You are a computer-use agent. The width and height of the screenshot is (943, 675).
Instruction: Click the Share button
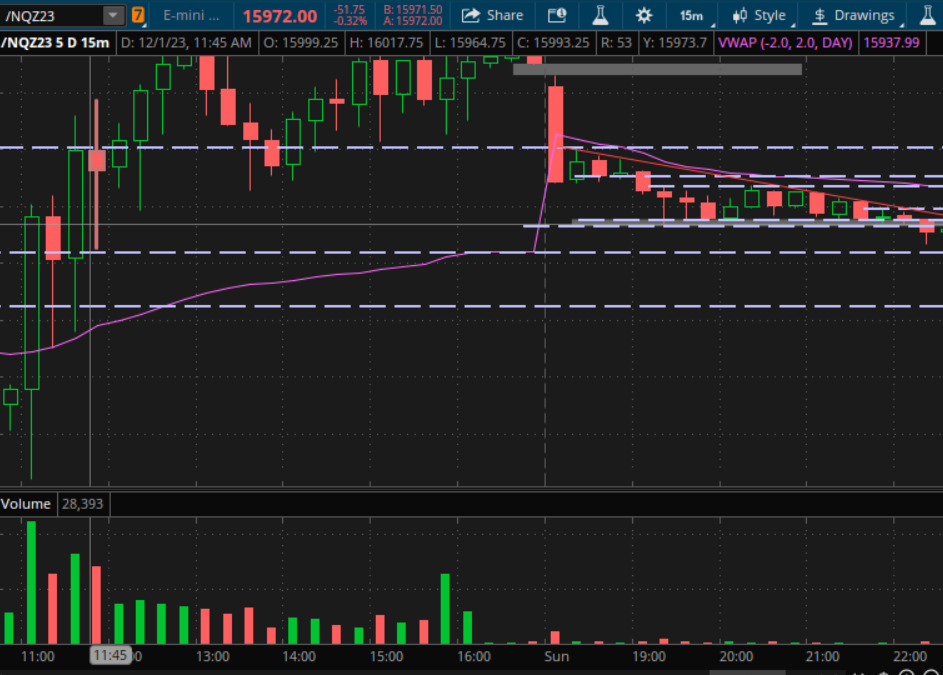point(492,15)
